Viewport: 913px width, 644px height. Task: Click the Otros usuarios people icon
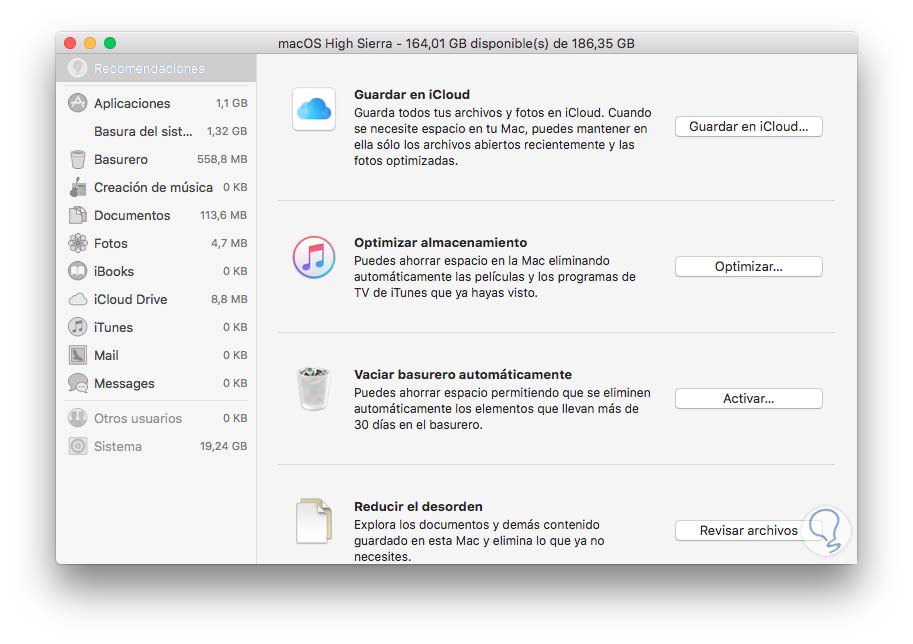pyautogui.click(x=77, y=418)
